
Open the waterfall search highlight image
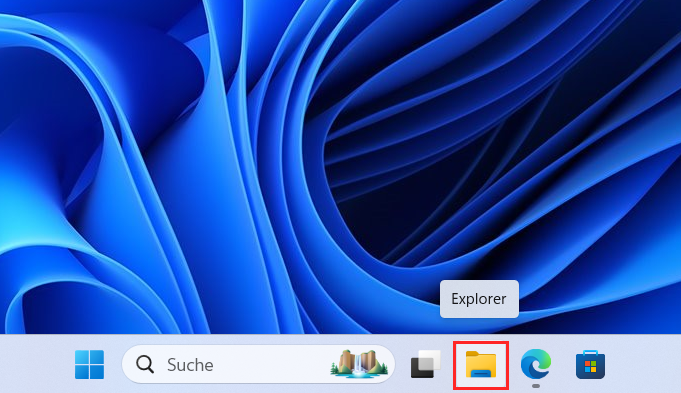point(359,364)
